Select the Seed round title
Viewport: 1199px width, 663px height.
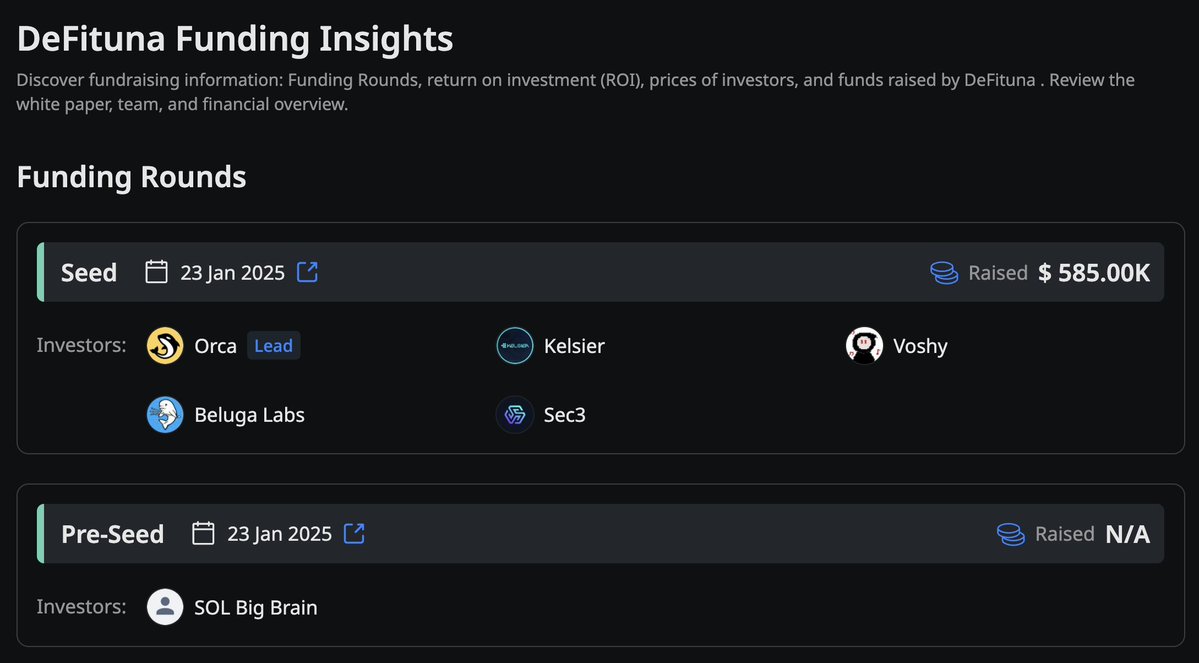pyautogui.click(x=89, y=273)
